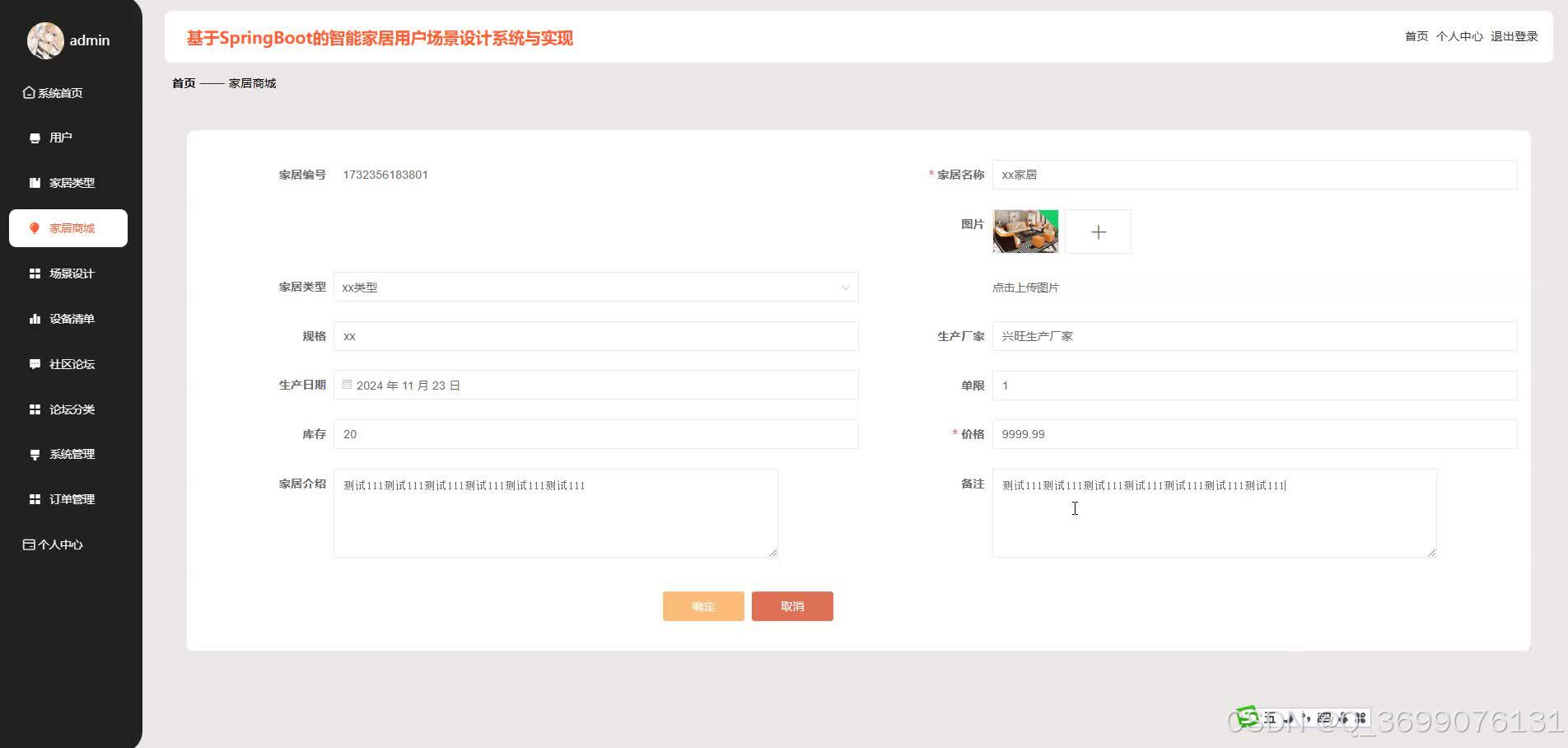The height and width of the screenshot is (748, 1568).
Task: Click the icon beside 系统管理
Action: (35, 454)
